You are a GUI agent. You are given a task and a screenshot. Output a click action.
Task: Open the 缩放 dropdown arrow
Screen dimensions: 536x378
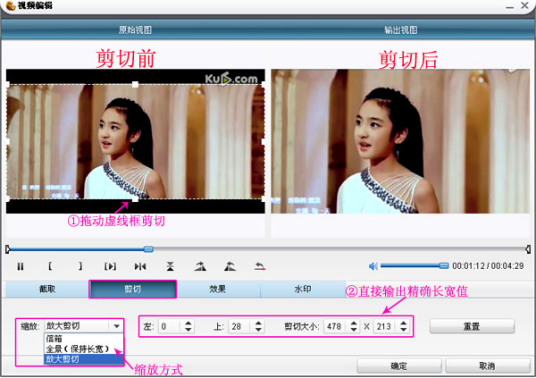pyautogui.click(x=116, y=326)
